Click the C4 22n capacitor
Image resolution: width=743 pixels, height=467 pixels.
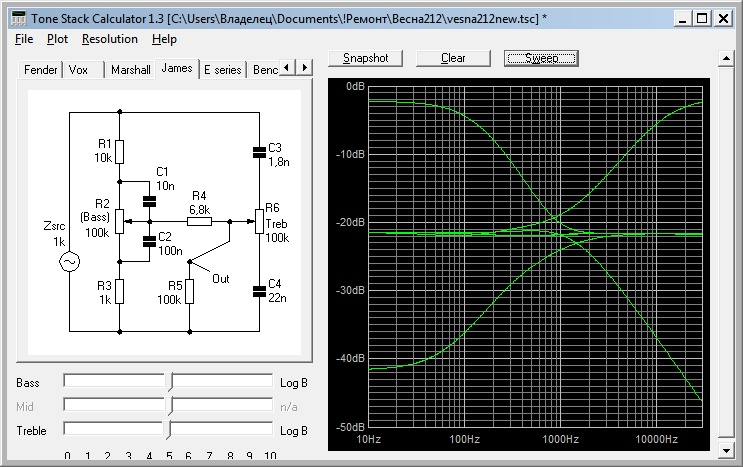[x=259, y=291]
